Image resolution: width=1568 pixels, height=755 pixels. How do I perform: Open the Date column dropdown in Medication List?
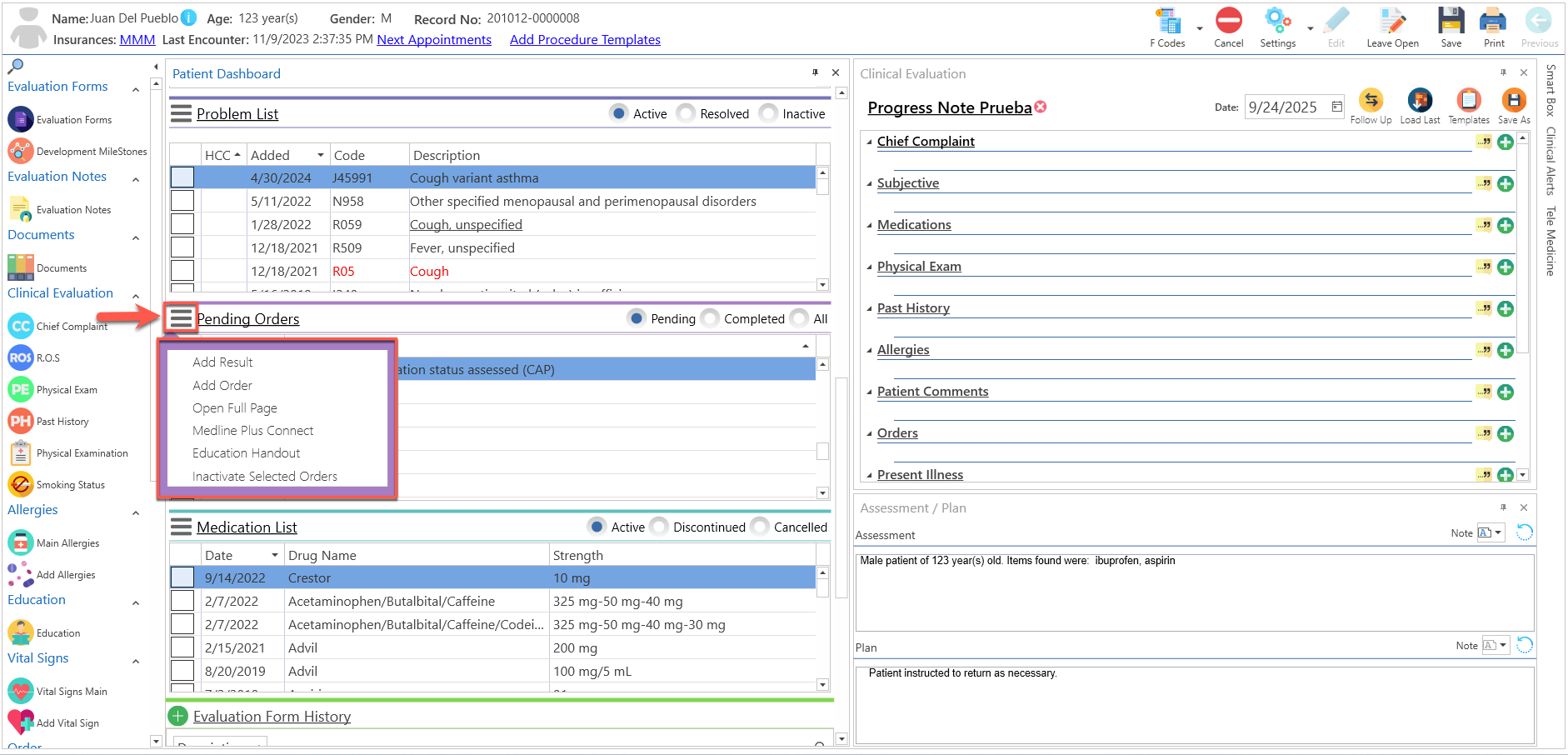click(275, 555)
